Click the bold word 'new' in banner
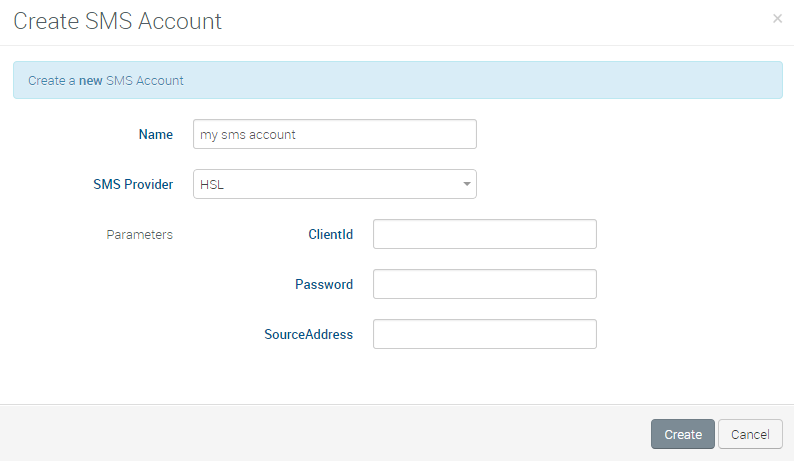Image resolution: width=794 pixels, height=461 pixels. click(x=91, y=80)
